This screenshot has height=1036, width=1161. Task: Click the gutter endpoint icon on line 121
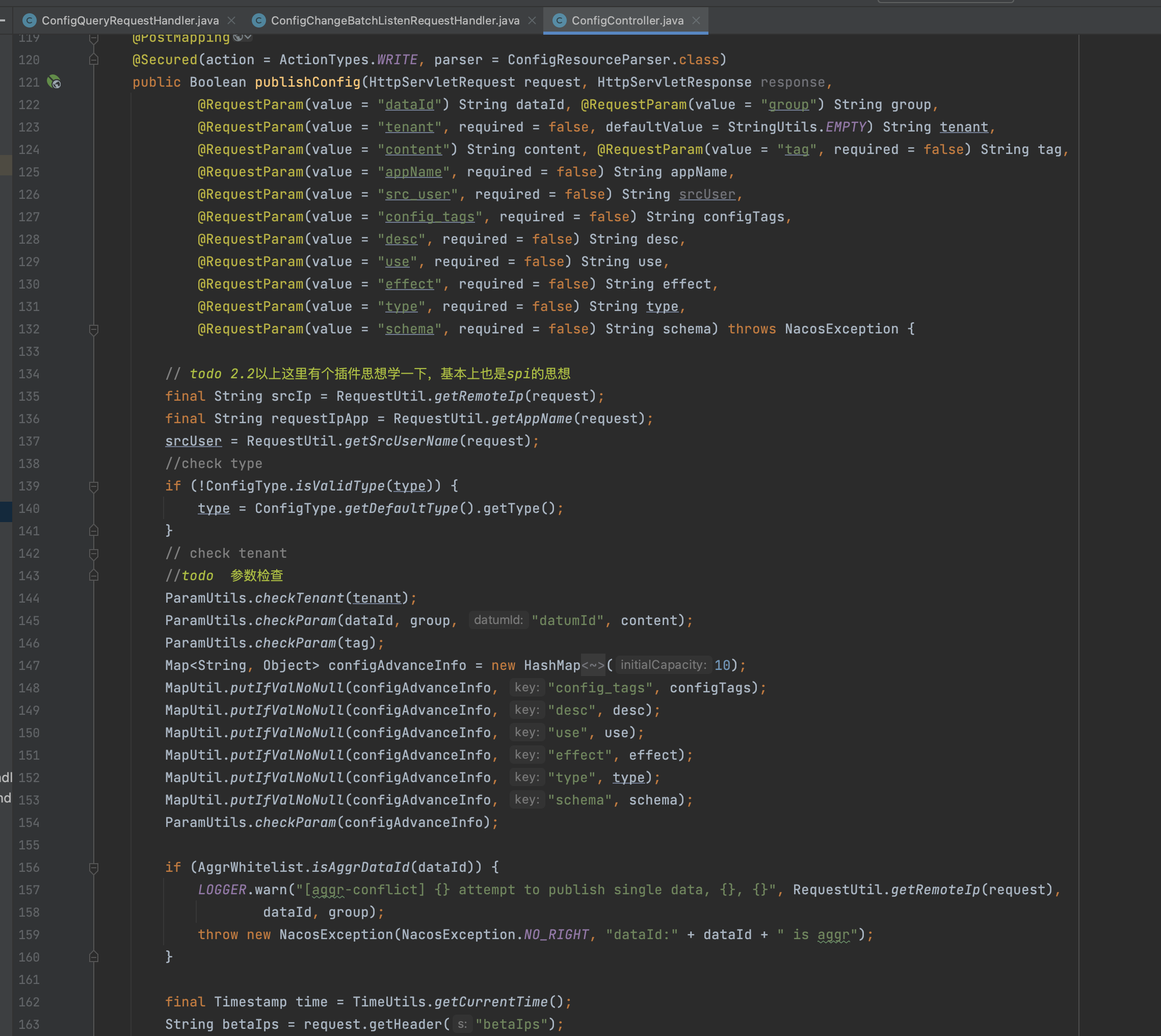point(54,82)
